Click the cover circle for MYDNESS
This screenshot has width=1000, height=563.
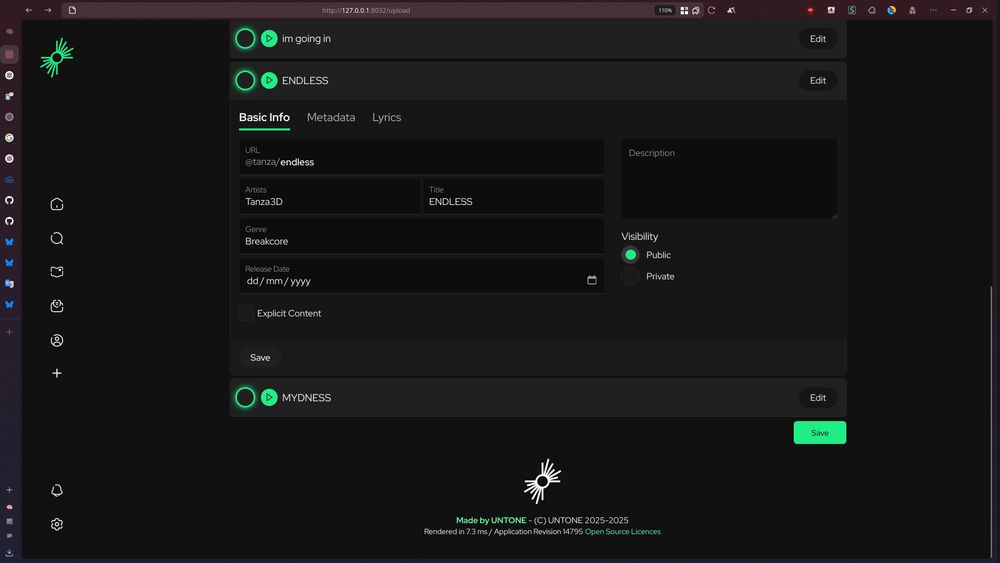click(x=245, y=398)
